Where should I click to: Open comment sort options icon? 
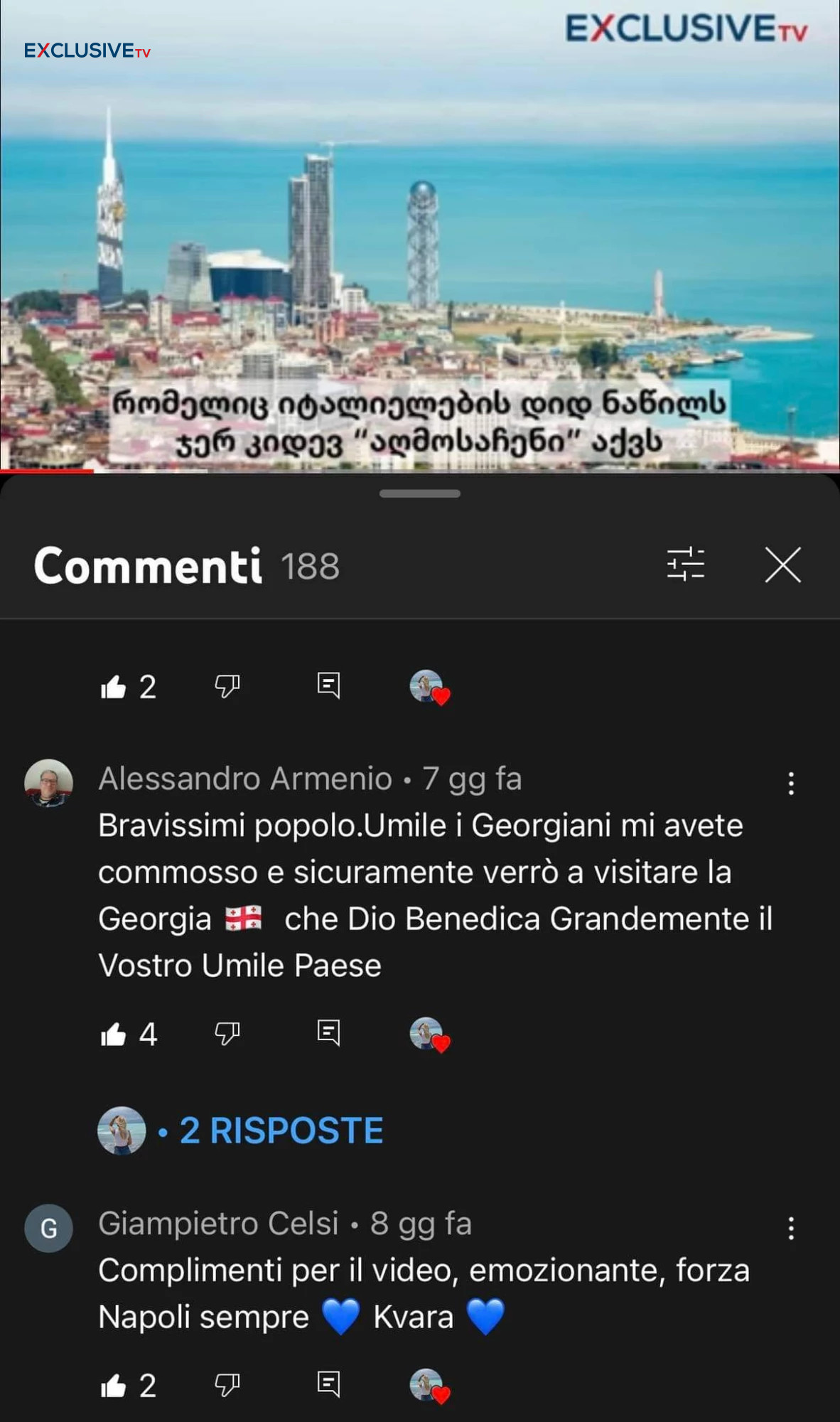click(x=685, y=565)
